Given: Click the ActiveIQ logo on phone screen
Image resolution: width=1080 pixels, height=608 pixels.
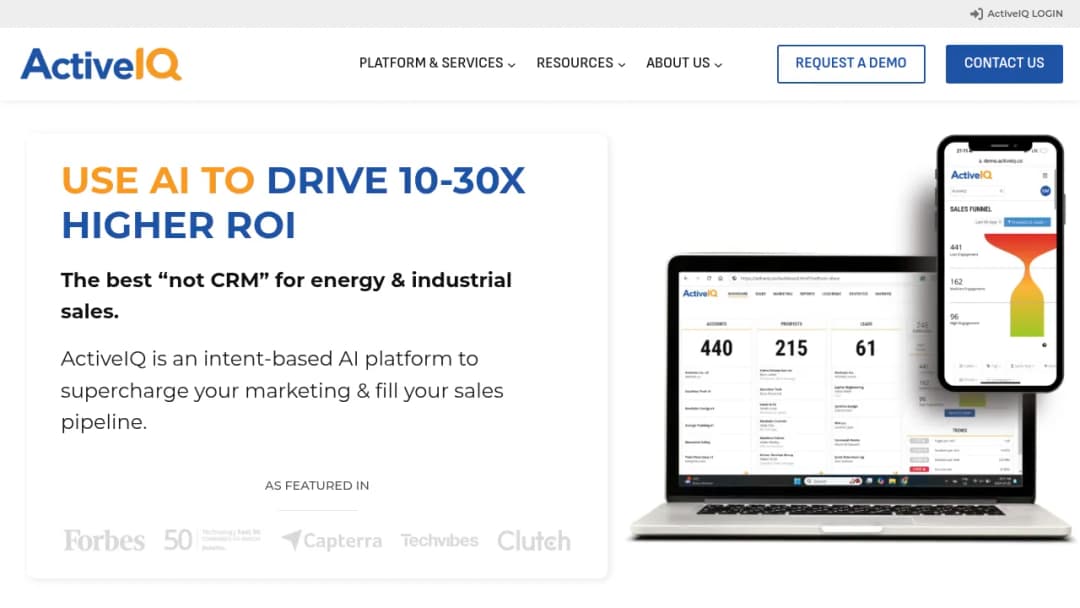Looking at the screenshot, I should pos(971,175).
